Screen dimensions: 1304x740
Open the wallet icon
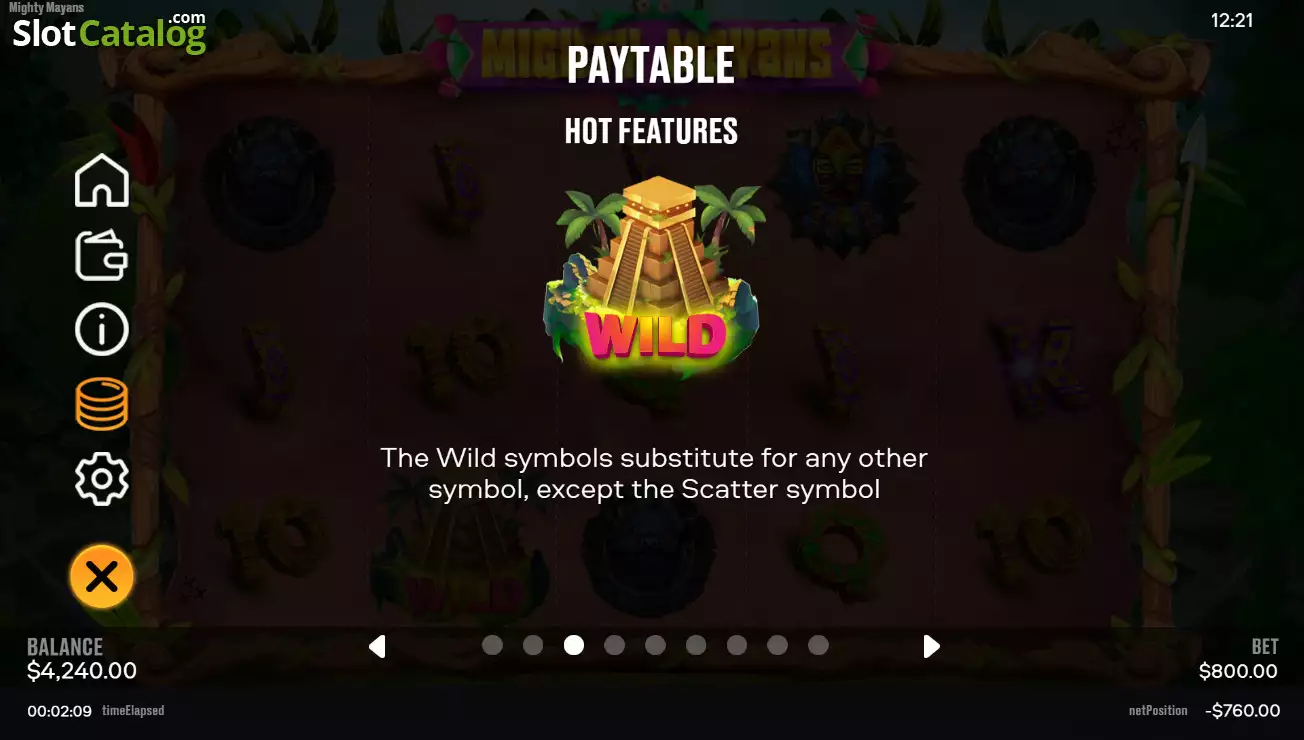tap(102, 255)
